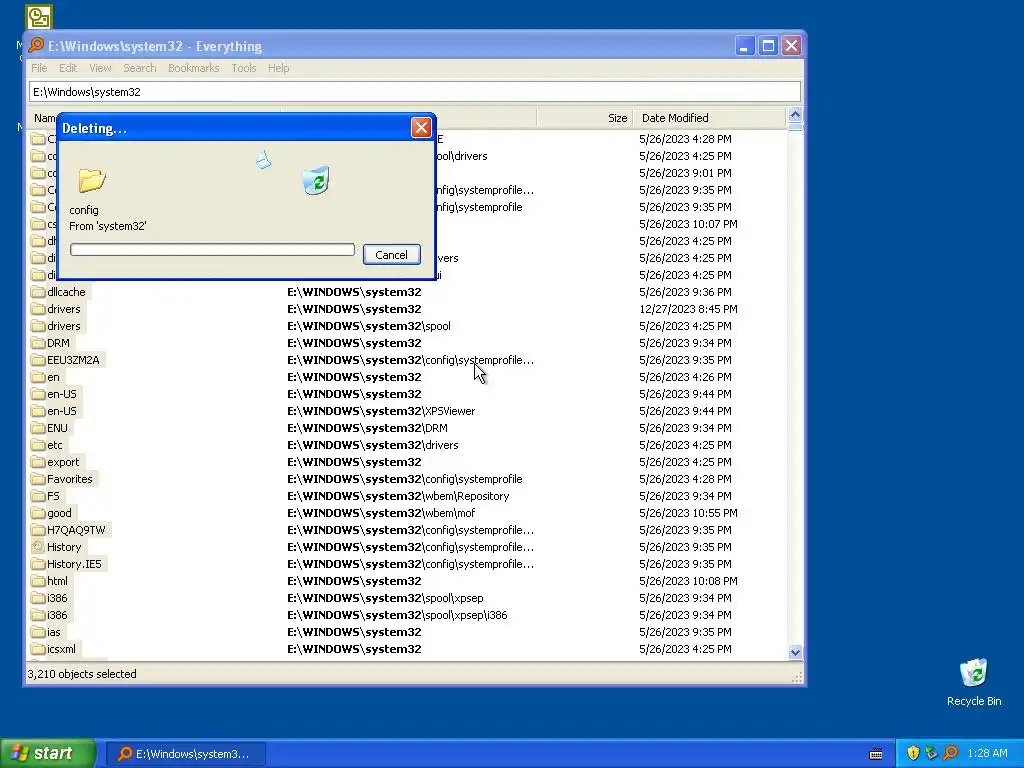Click the 3,210 objects selected status text
Viewport: 1024px width, 768px height.
82,674
